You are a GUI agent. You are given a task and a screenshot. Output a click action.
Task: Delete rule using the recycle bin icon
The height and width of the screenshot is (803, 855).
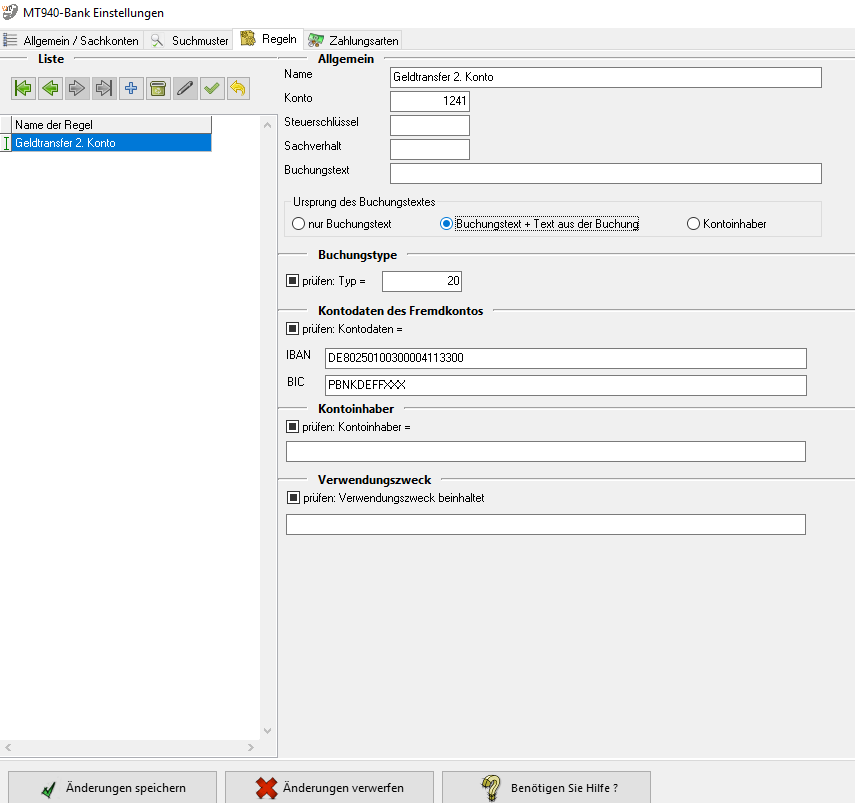click(x=157, y=89)
